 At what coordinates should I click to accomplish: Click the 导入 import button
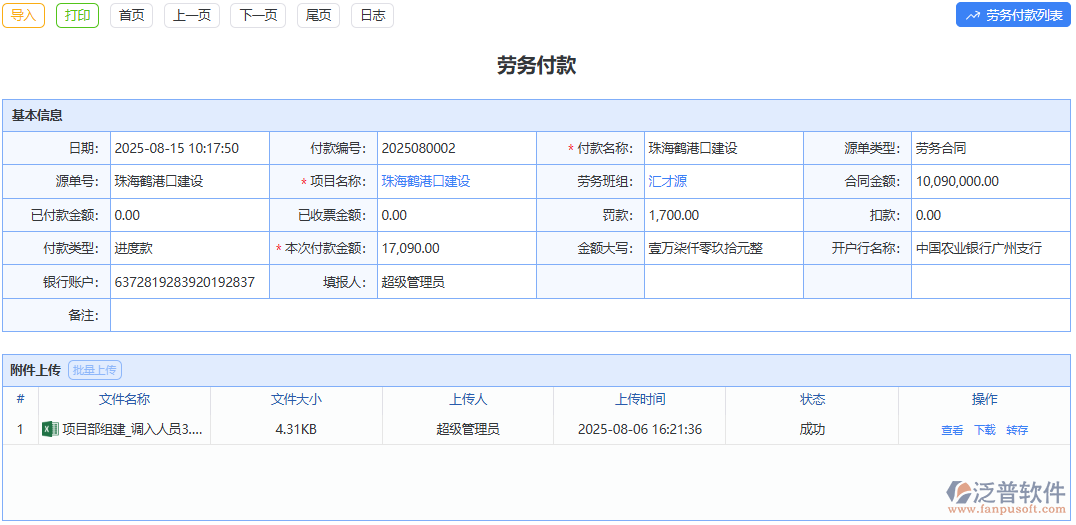click(23, 15)
